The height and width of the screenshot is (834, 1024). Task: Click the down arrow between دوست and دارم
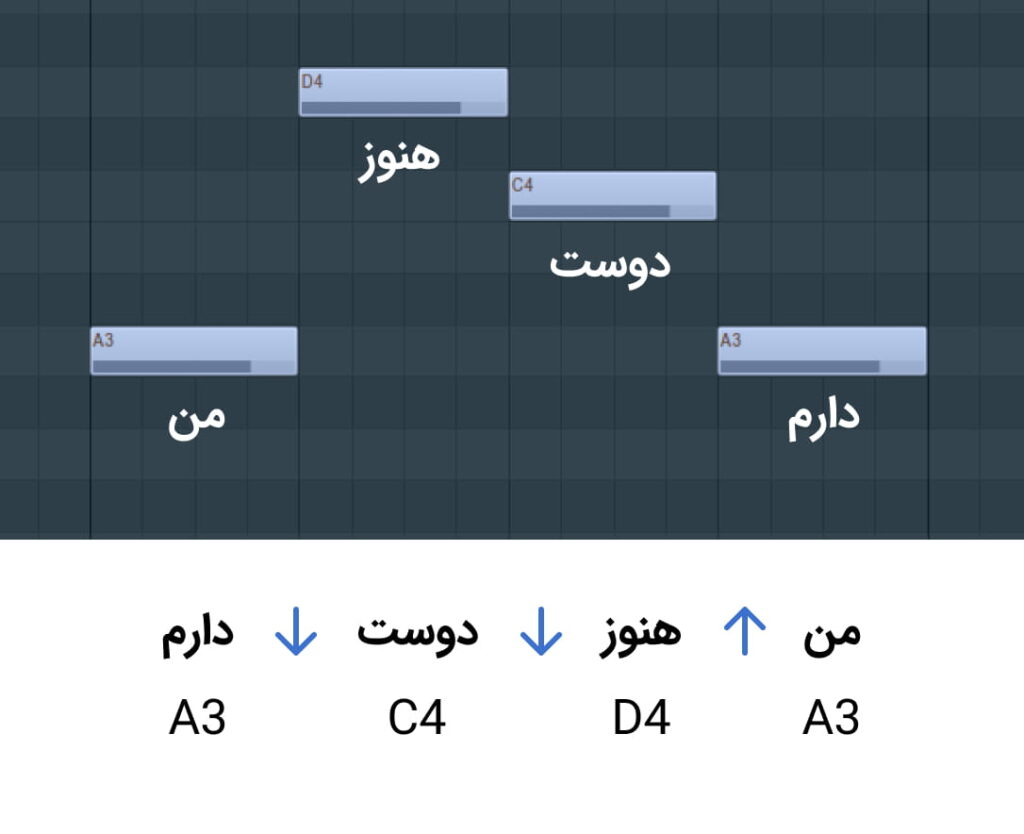(296, 631)
